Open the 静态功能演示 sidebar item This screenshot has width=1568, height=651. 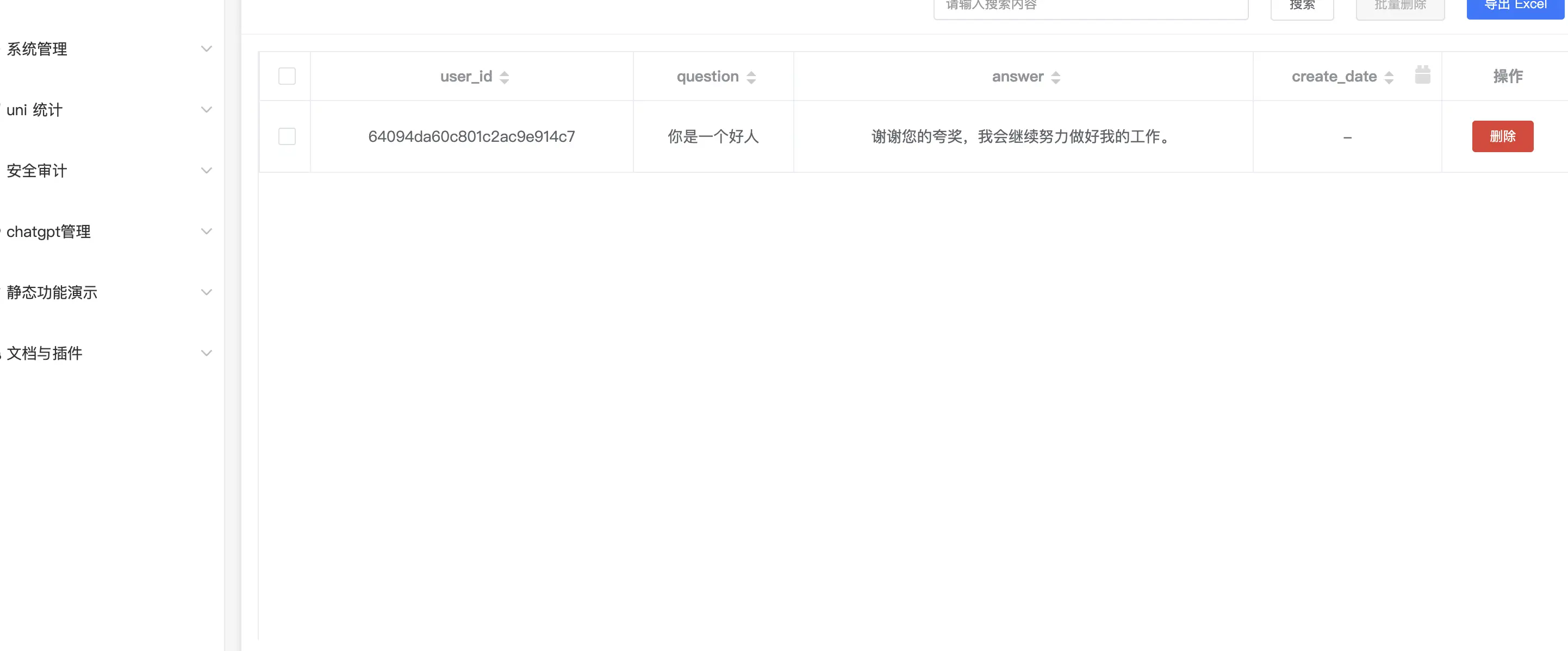52,292
